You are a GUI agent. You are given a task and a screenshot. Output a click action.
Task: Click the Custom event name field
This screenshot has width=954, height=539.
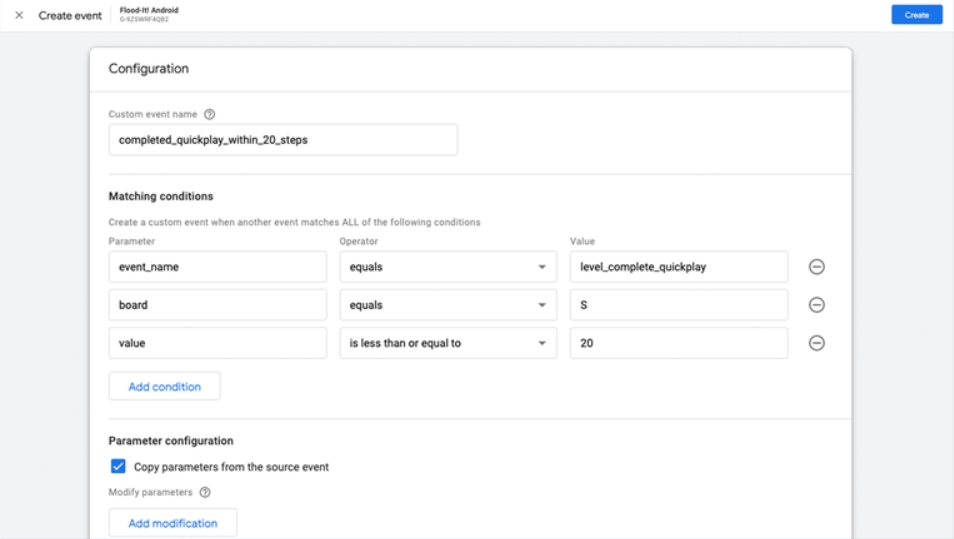[x=283, y=140]
